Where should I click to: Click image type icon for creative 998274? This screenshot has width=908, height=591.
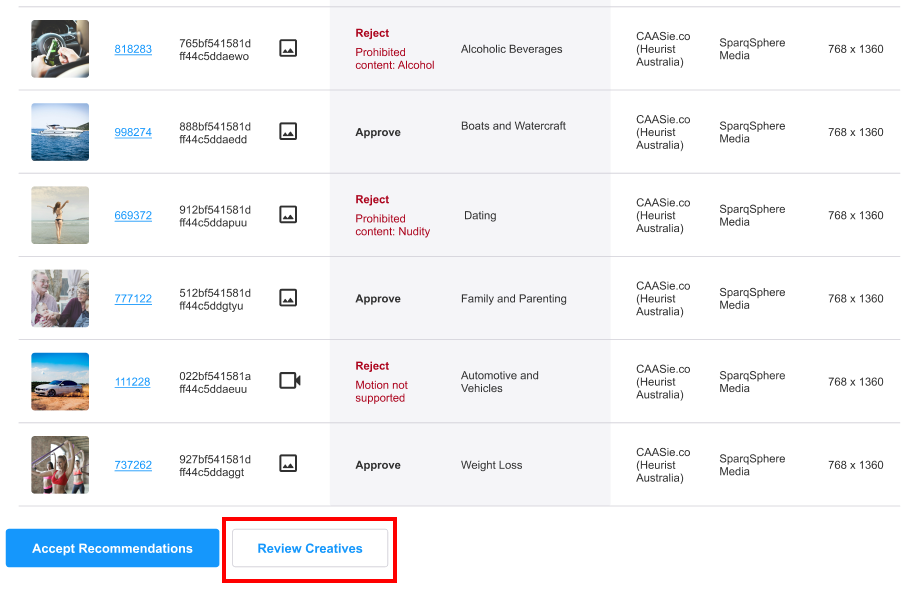(x=288, y=131)
